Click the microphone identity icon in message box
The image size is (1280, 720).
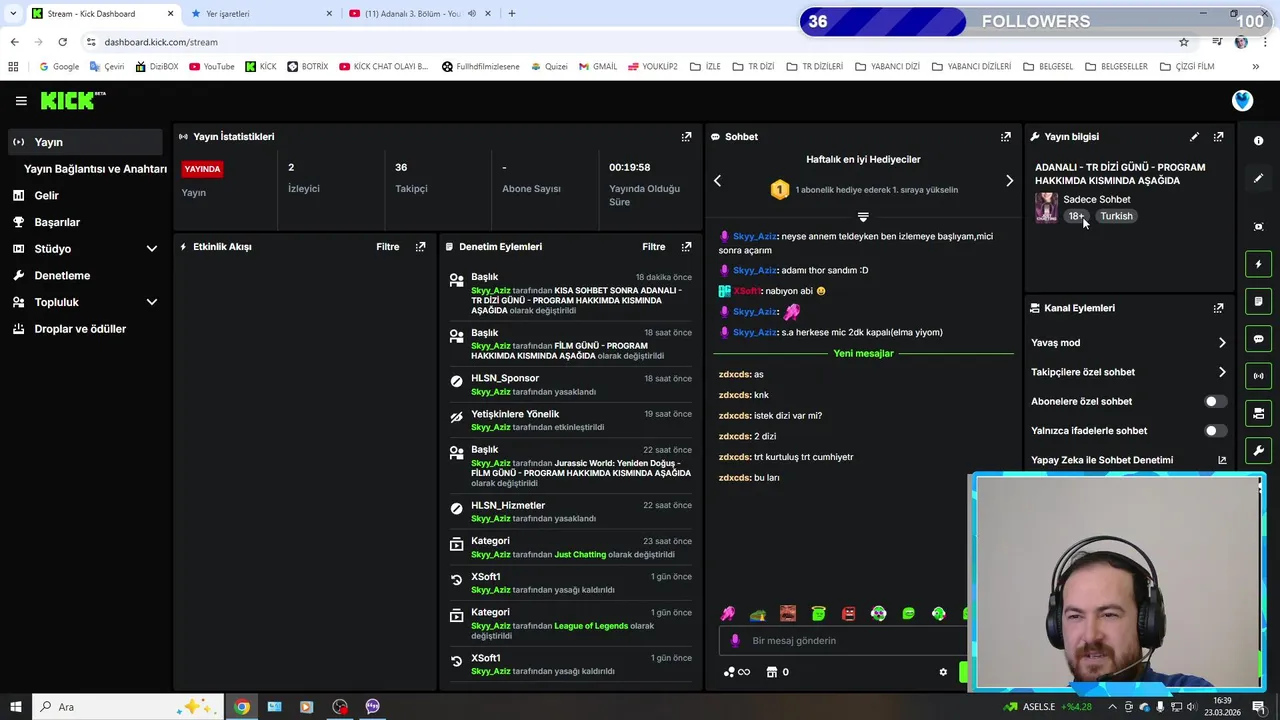point(735,641)
